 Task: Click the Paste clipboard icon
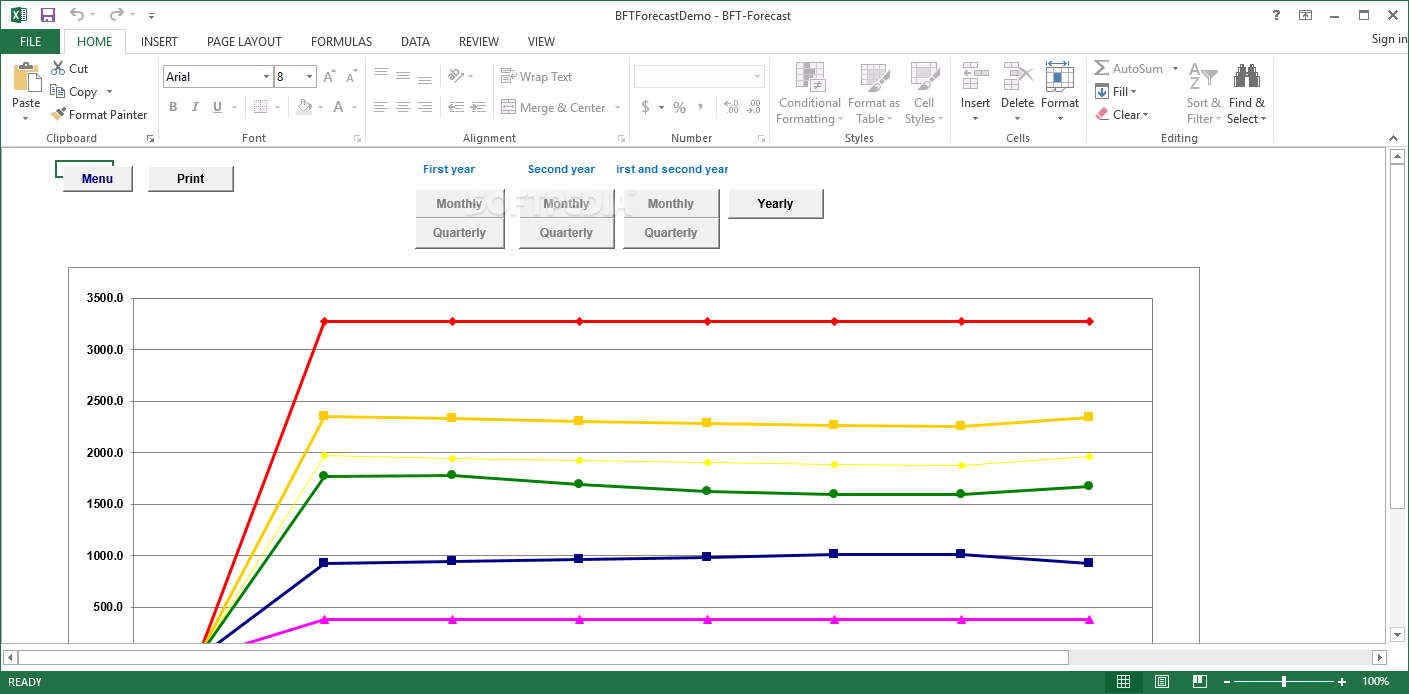pos(26,79)
